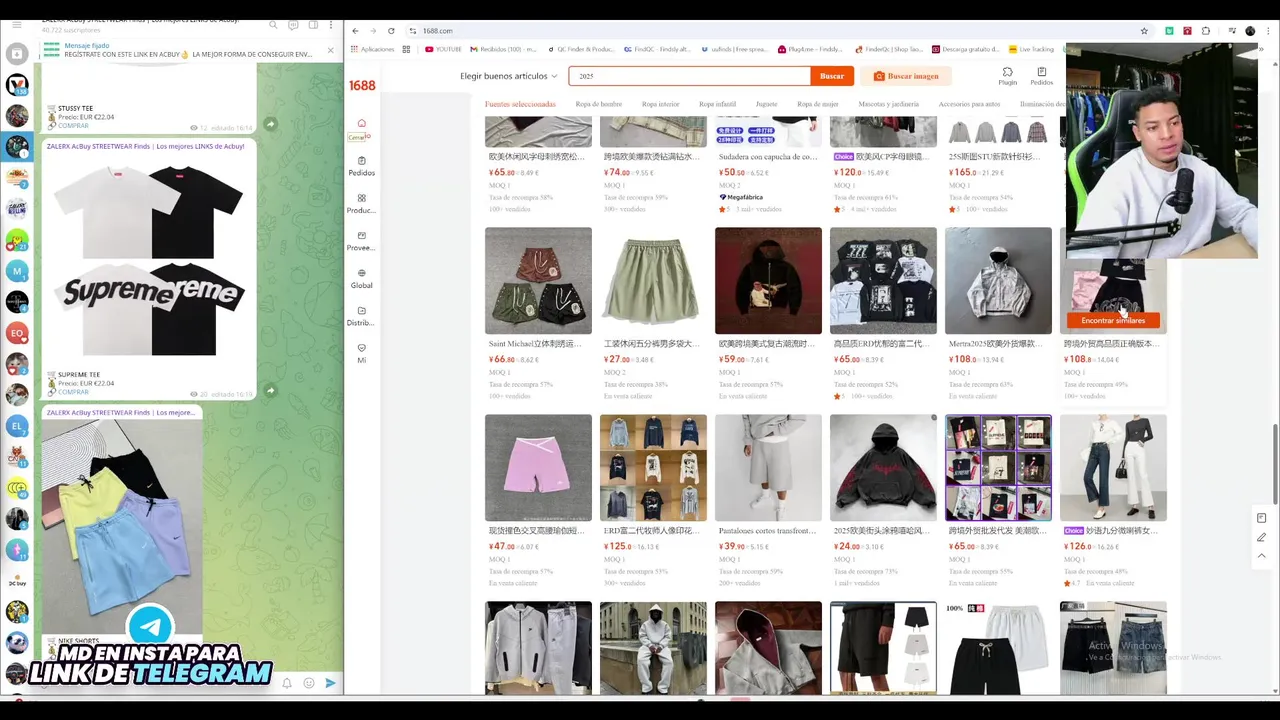Select the Ropa de mujer category tab
Screen dimensions: 1280x720
818,104
